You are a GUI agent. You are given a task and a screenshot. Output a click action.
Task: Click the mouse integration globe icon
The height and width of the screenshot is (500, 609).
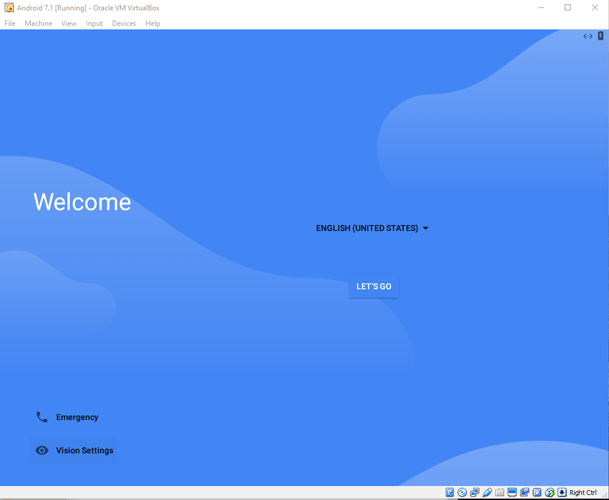(550, 492)
